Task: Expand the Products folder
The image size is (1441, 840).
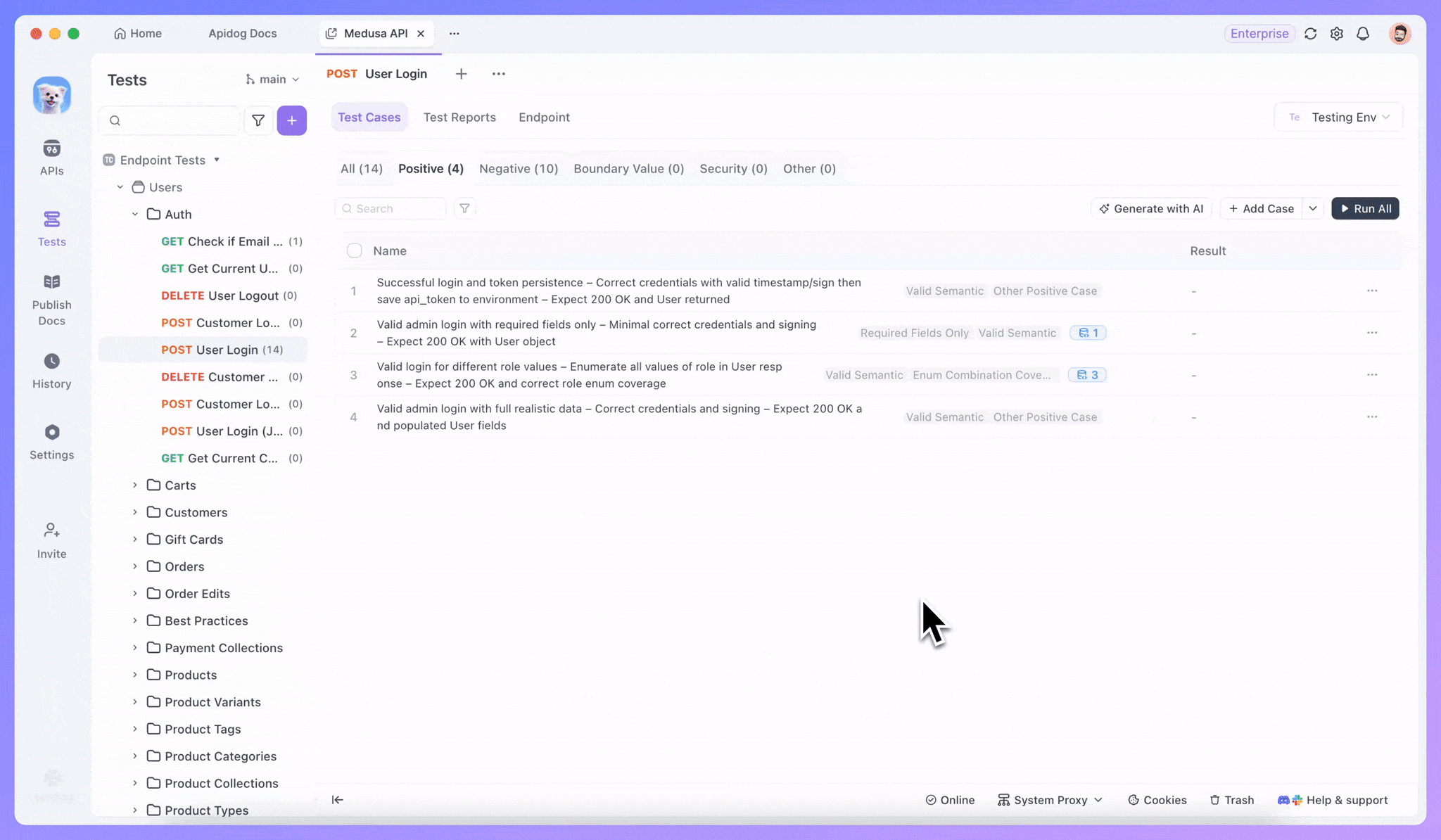Action: pos(135,675)
